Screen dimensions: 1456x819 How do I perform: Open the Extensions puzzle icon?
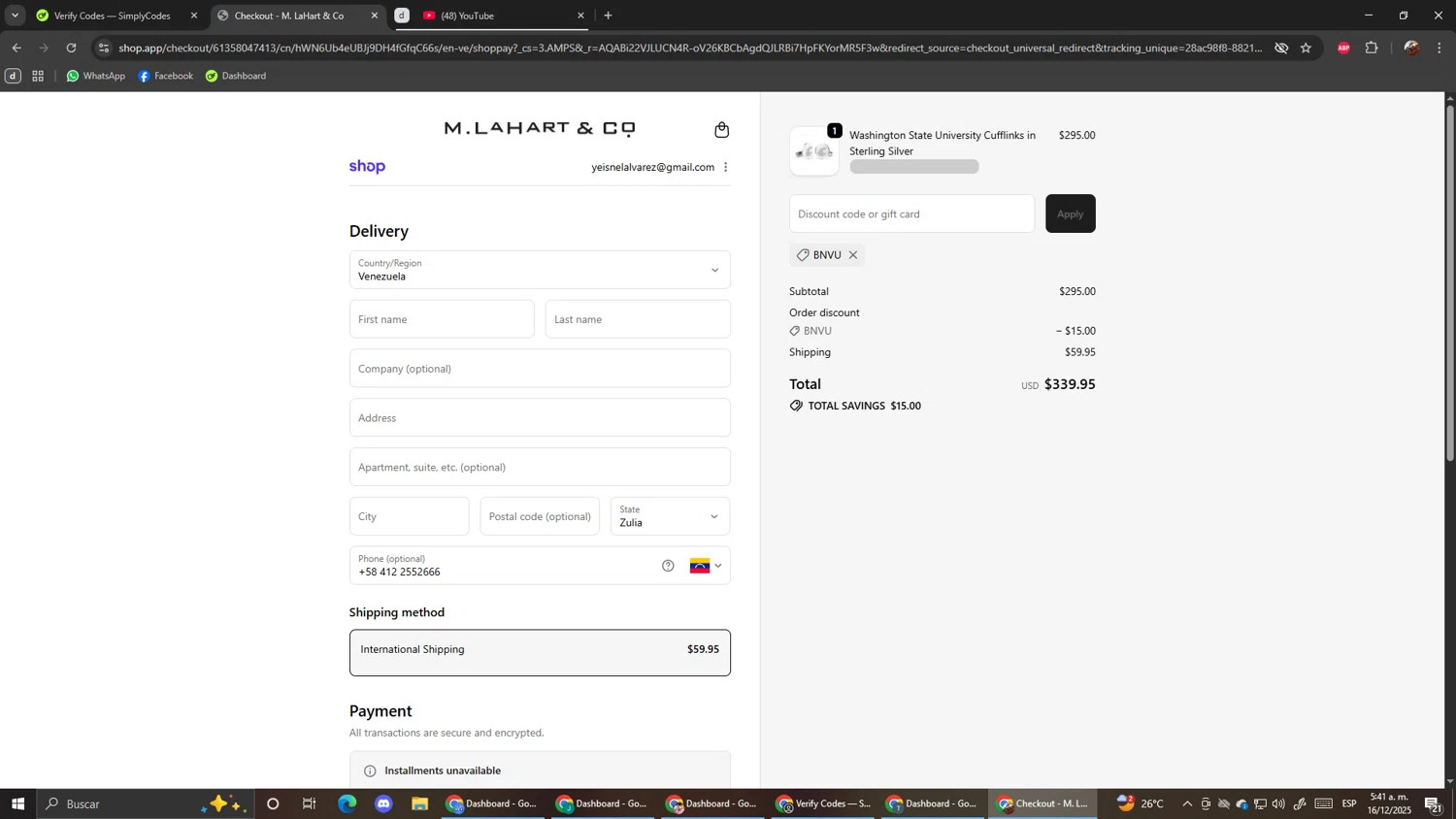(x=1372, y=48)
